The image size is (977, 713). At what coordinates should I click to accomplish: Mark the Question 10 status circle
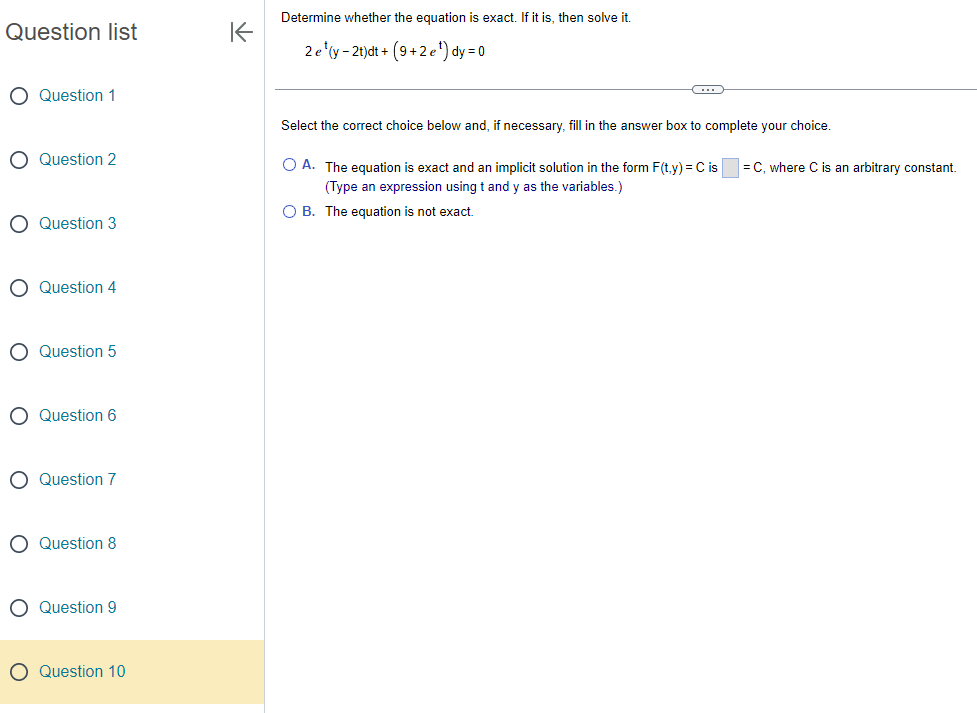click(x=17, y=671)
